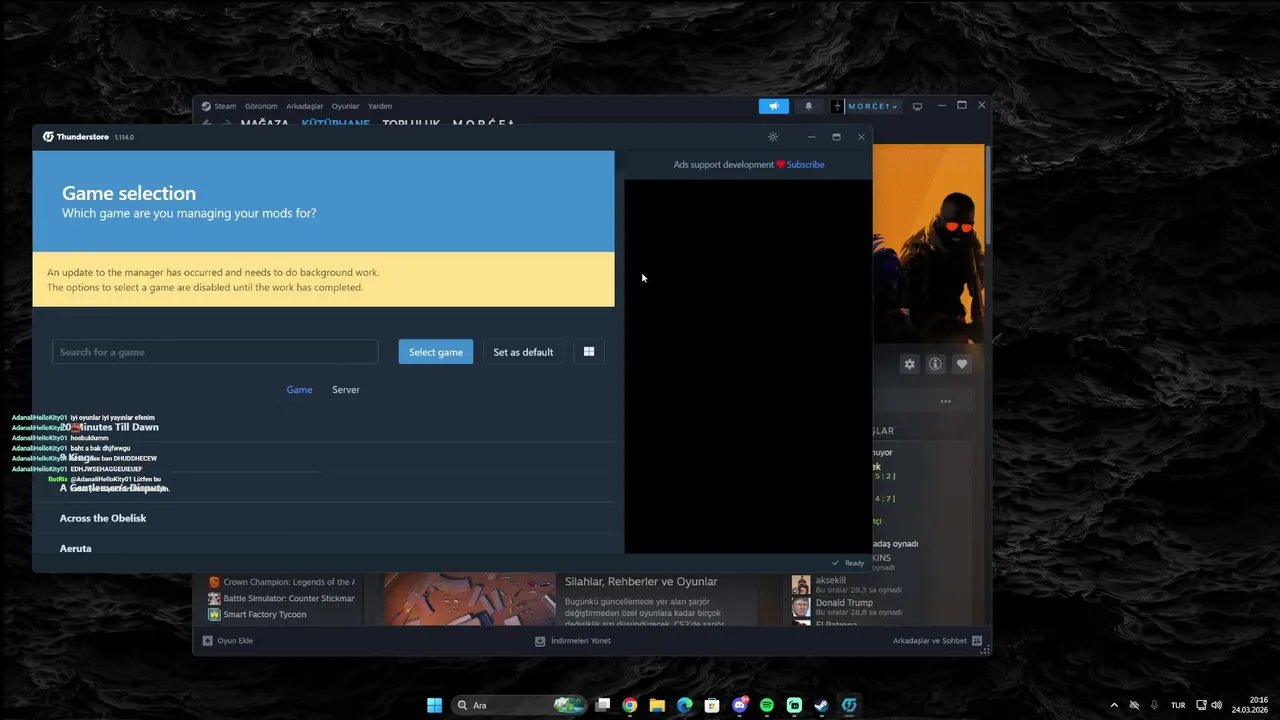The image size is (1280, 720).
Task: Open File Explorer from the taskbar
Action: pyautogui.click(x=657, y=705)
